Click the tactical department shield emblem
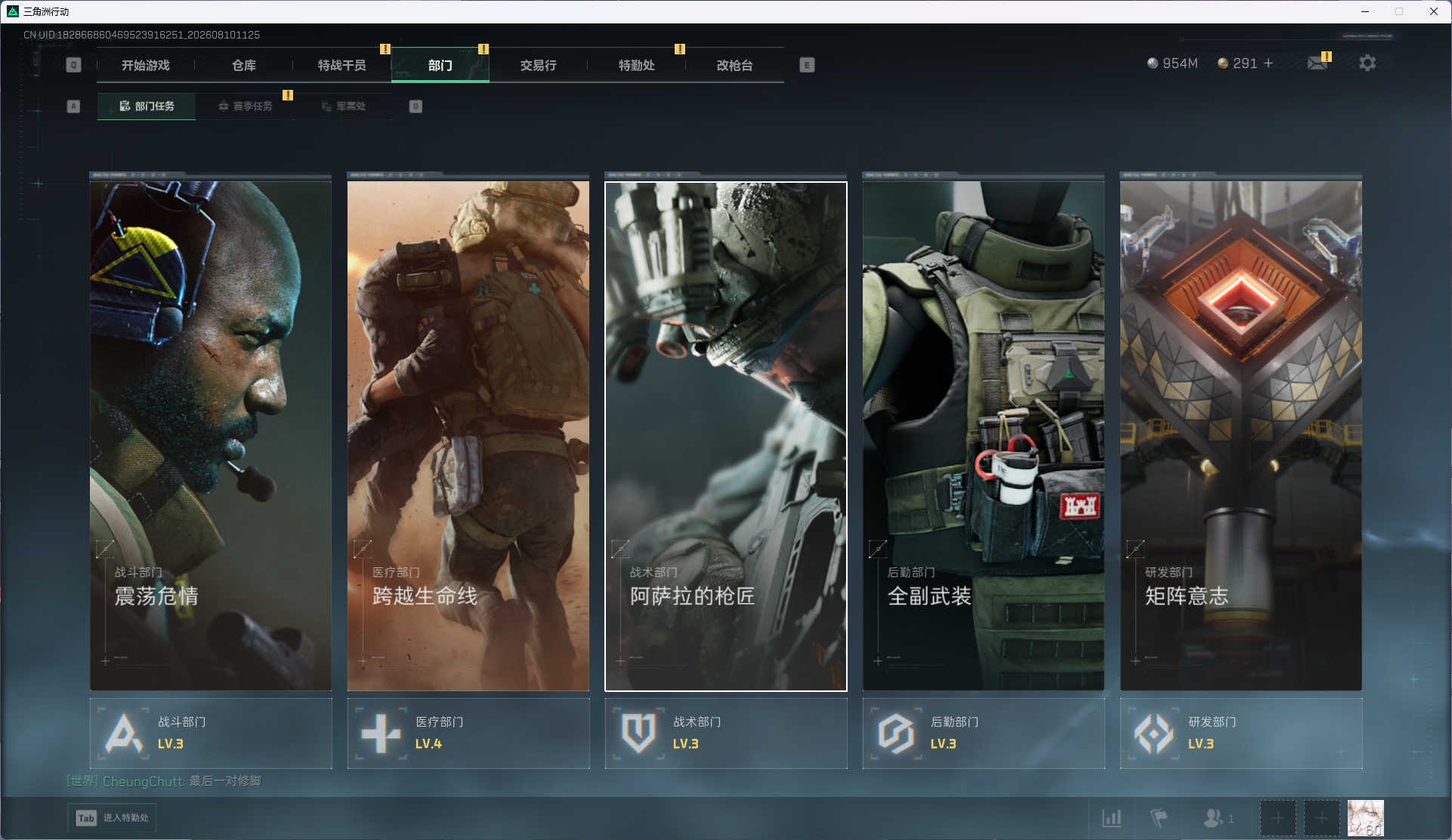Screen dimensions: 1452x840 pyautogui.click(x=639, y=733)
